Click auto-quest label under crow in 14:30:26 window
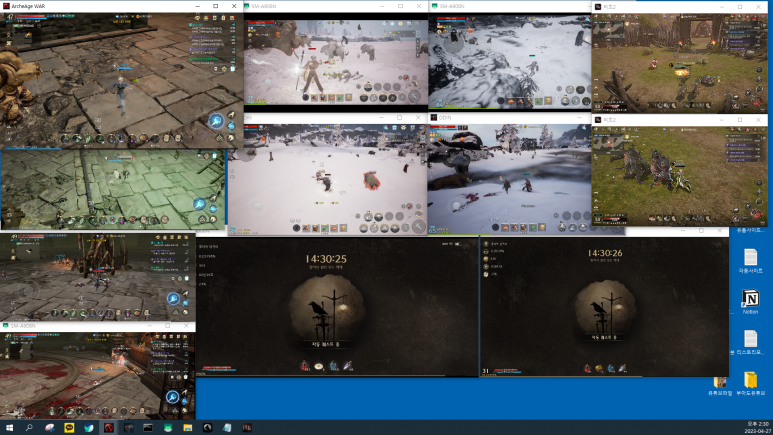Image resolution: width=773 pixels, height=435 pixels. pyautogui.click(x=604, y=337)
